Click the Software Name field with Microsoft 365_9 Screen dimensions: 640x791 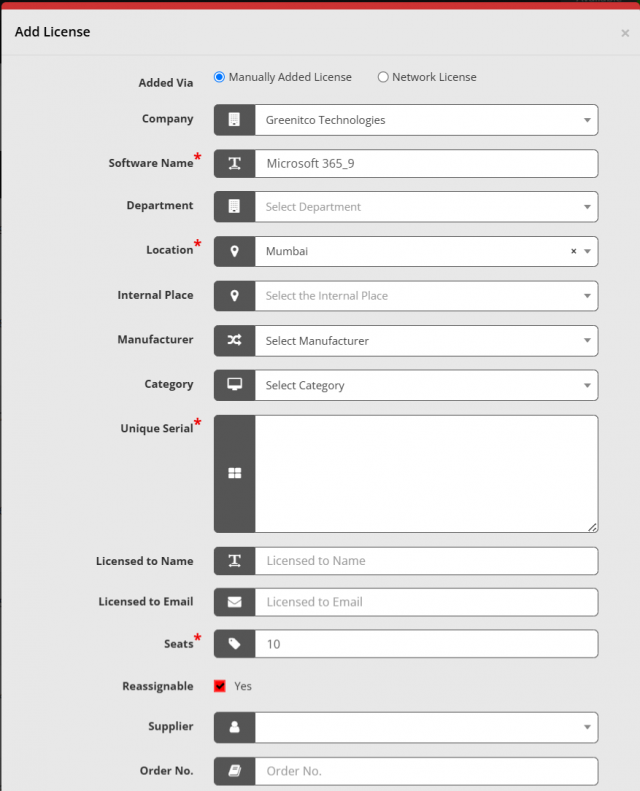pyautogui.click(x=426, y=163)
